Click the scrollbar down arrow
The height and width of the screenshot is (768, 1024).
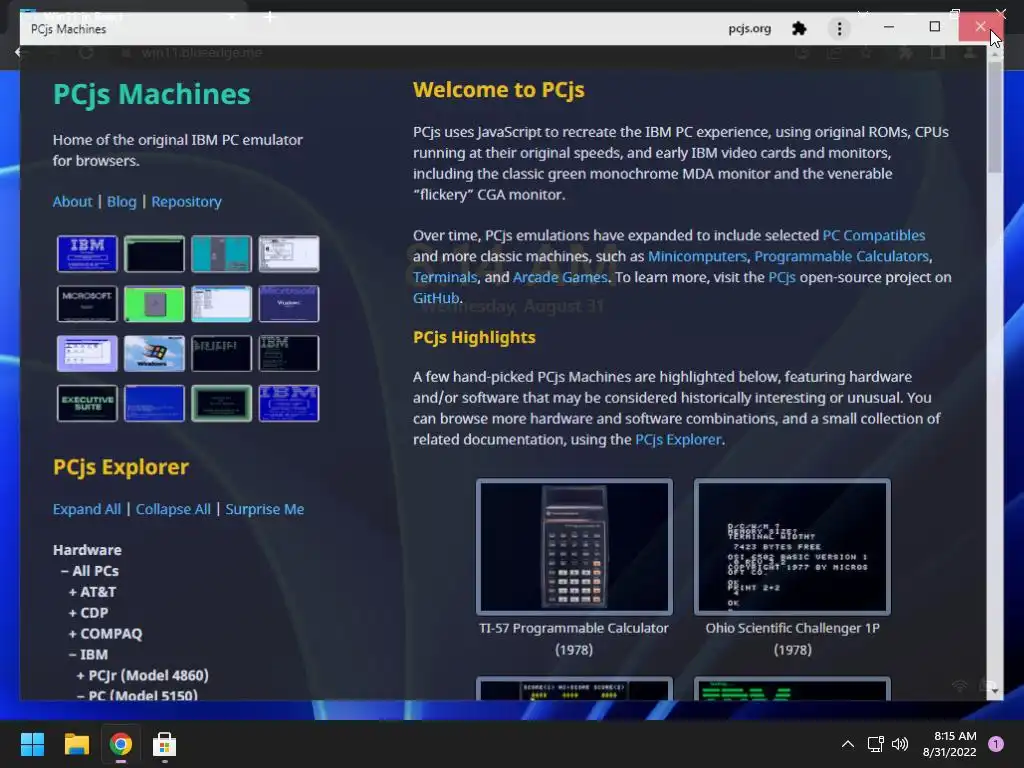coord(995,691)
